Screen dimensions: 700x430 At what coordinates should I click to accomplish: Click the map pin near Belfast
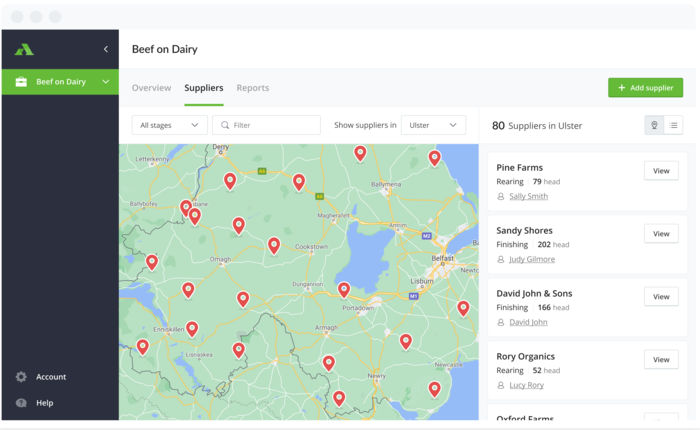(x=463, y=307)
